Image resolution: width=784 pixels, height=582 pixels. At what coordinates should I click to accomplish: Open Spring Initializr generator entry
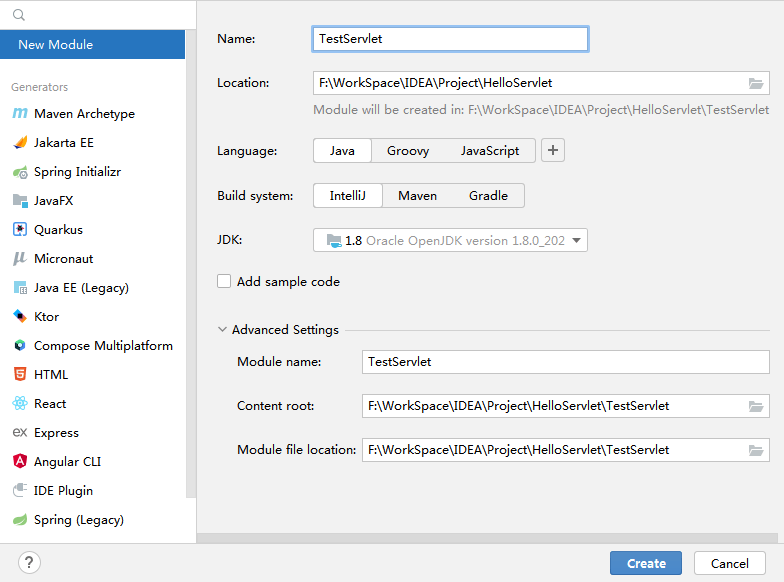92,172
